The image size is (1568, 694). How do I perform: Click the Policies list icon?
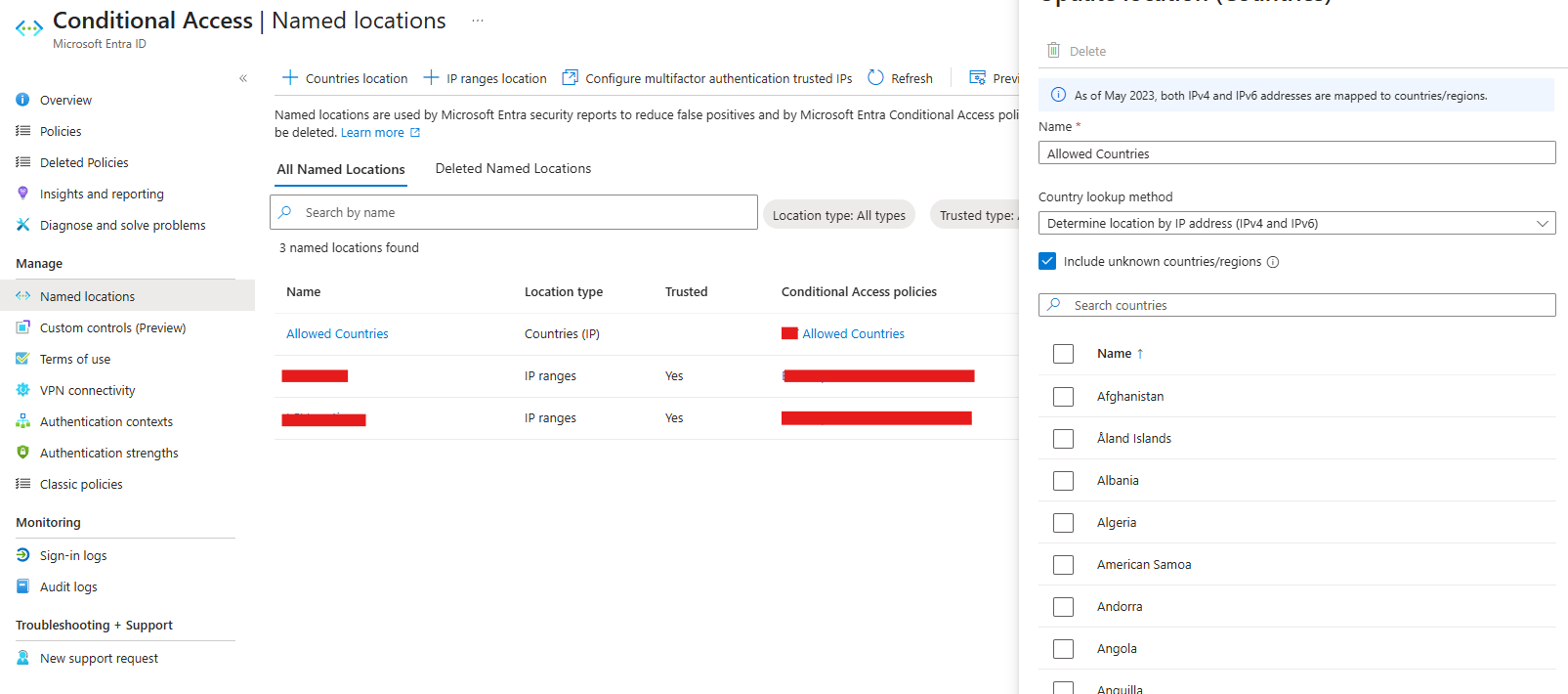point(22,131)
